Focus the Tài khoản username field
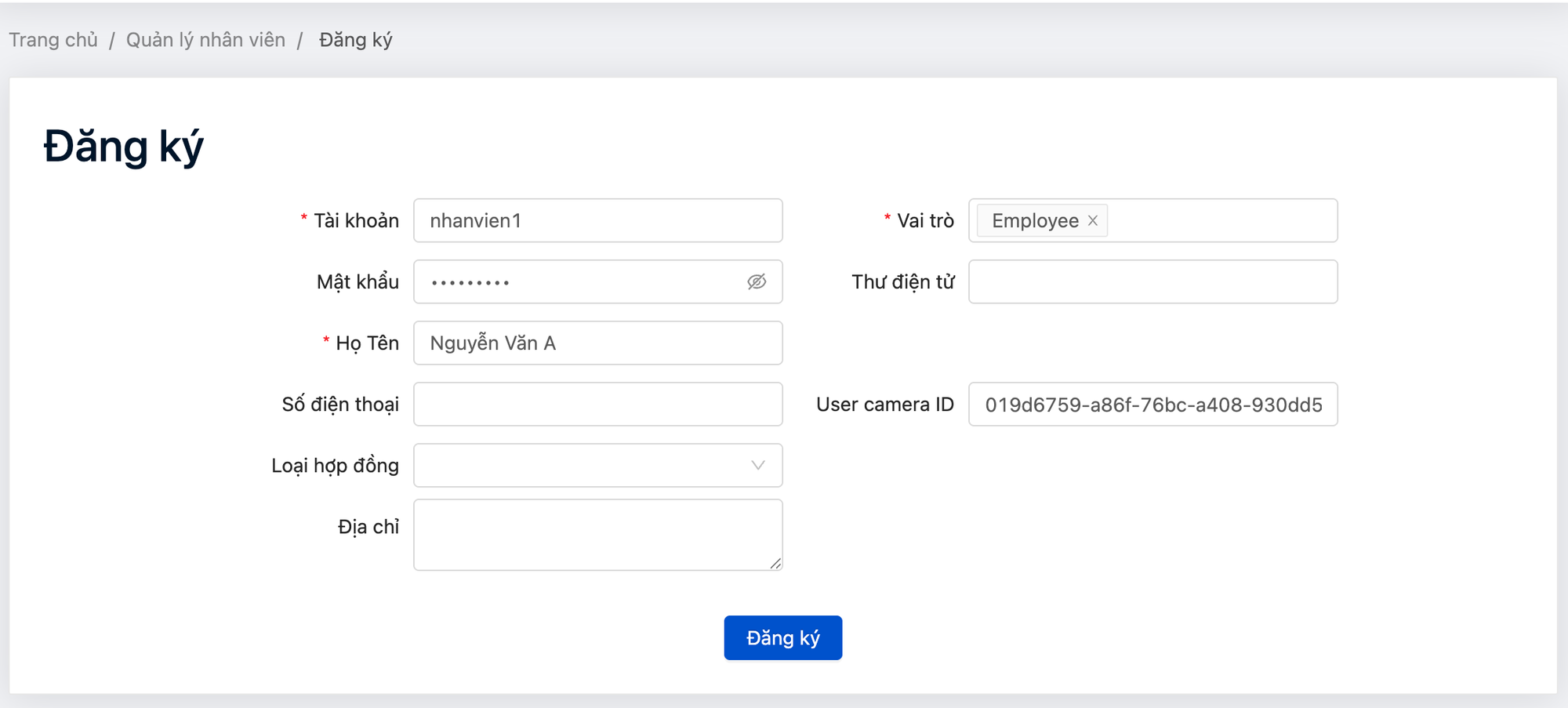The image size is (1568, 708). (597, 221)
